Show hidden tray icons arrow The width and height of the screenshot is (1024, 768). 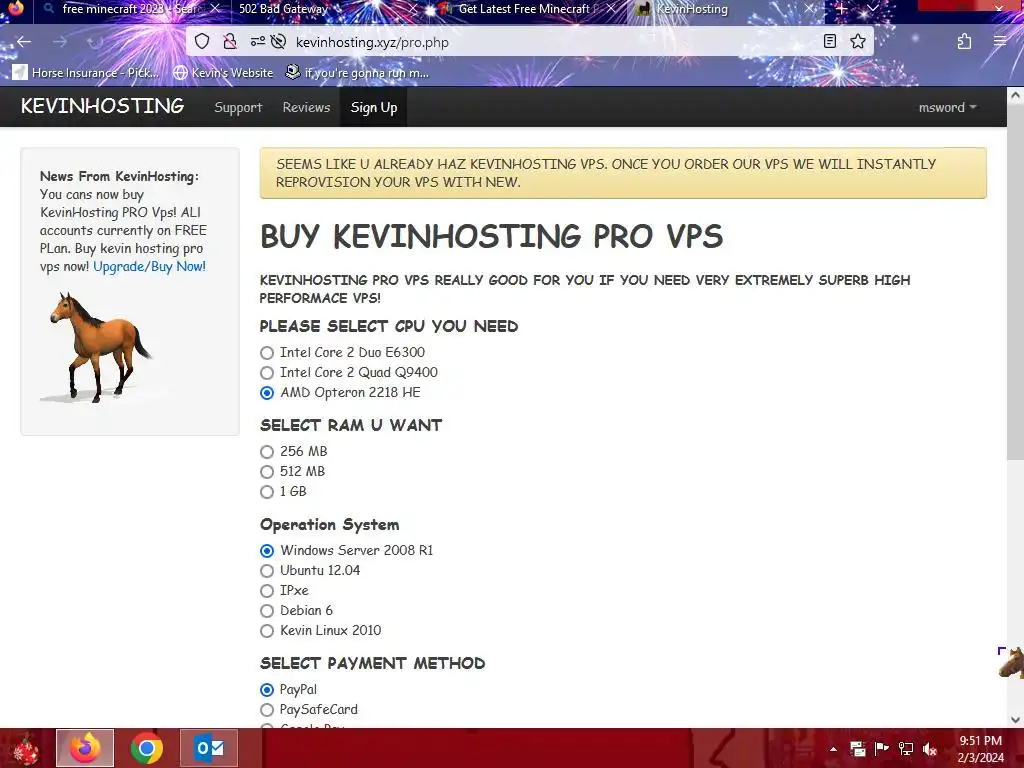click(833, 749)
